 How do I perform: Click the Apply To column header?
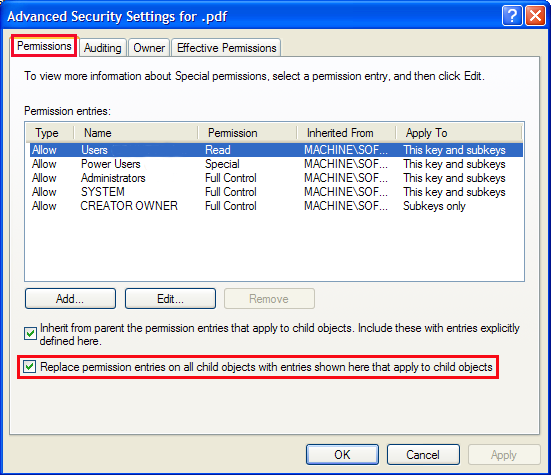pos(459,133)
